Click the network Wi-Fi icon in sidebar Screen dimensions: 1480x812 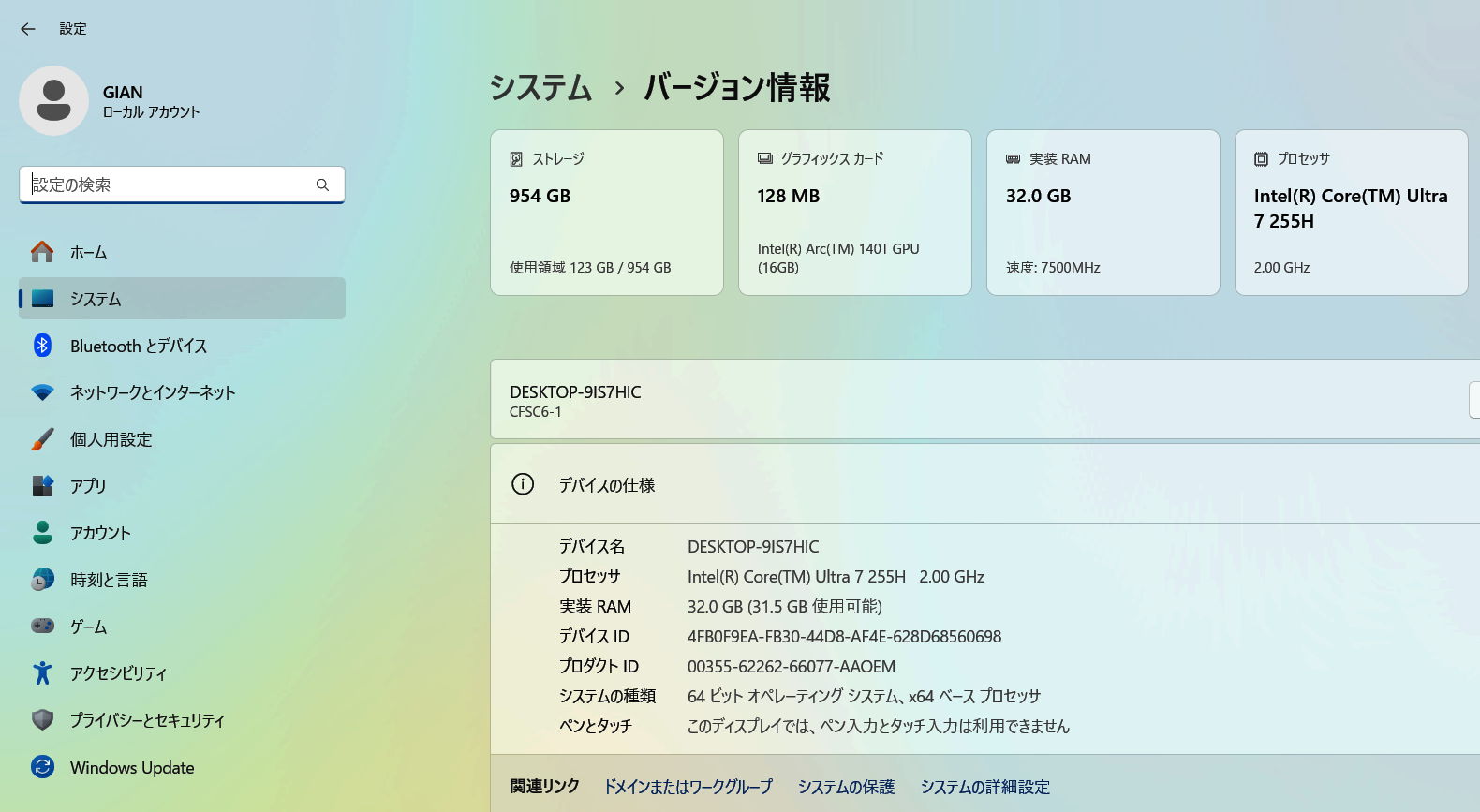tap(42, 392)
